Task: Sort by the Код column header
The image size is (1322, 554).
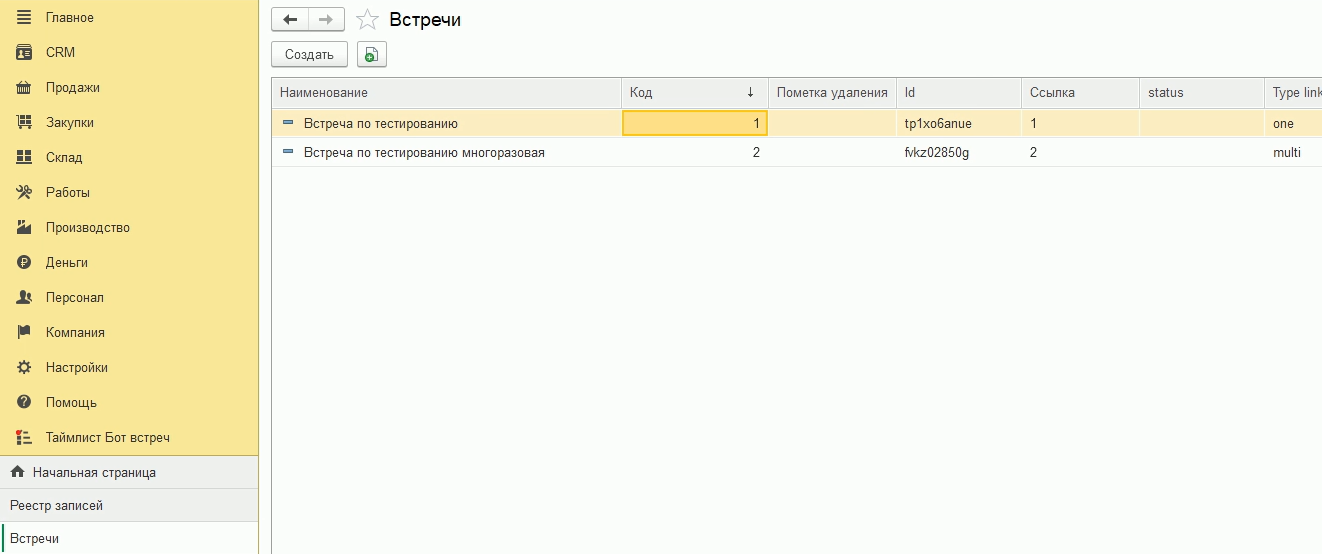Action: [x=694, y=93]
